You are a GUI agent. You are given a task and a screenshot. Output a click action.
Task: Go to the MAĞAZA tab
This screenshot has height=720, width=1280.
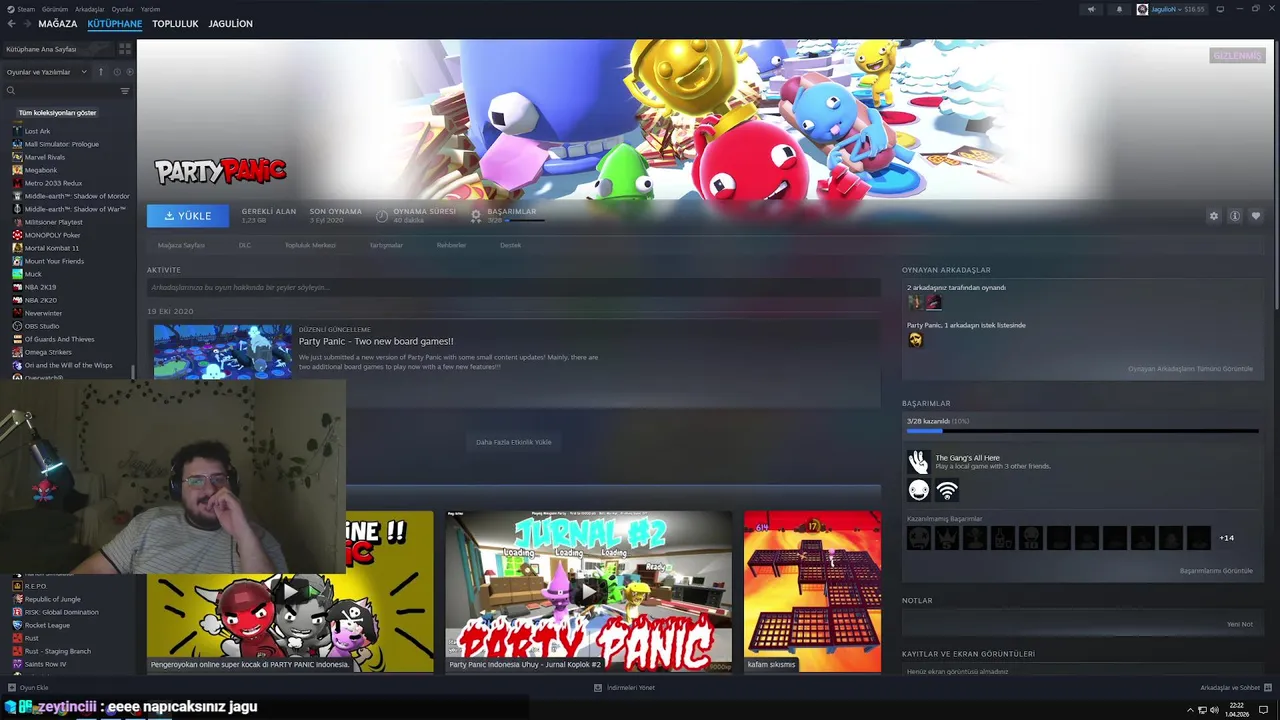coord(57,24)
